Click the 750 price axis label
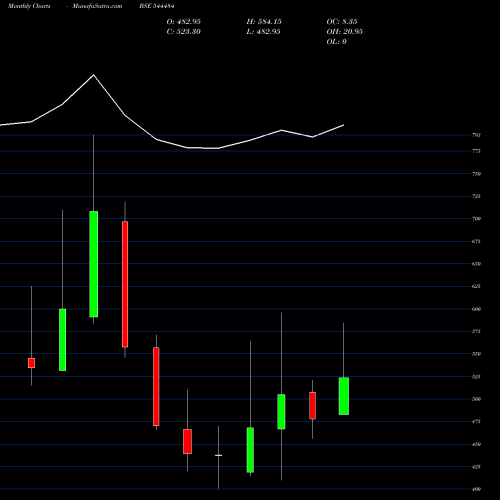Viewport: 500px width, 500px height. pos(476,174)
